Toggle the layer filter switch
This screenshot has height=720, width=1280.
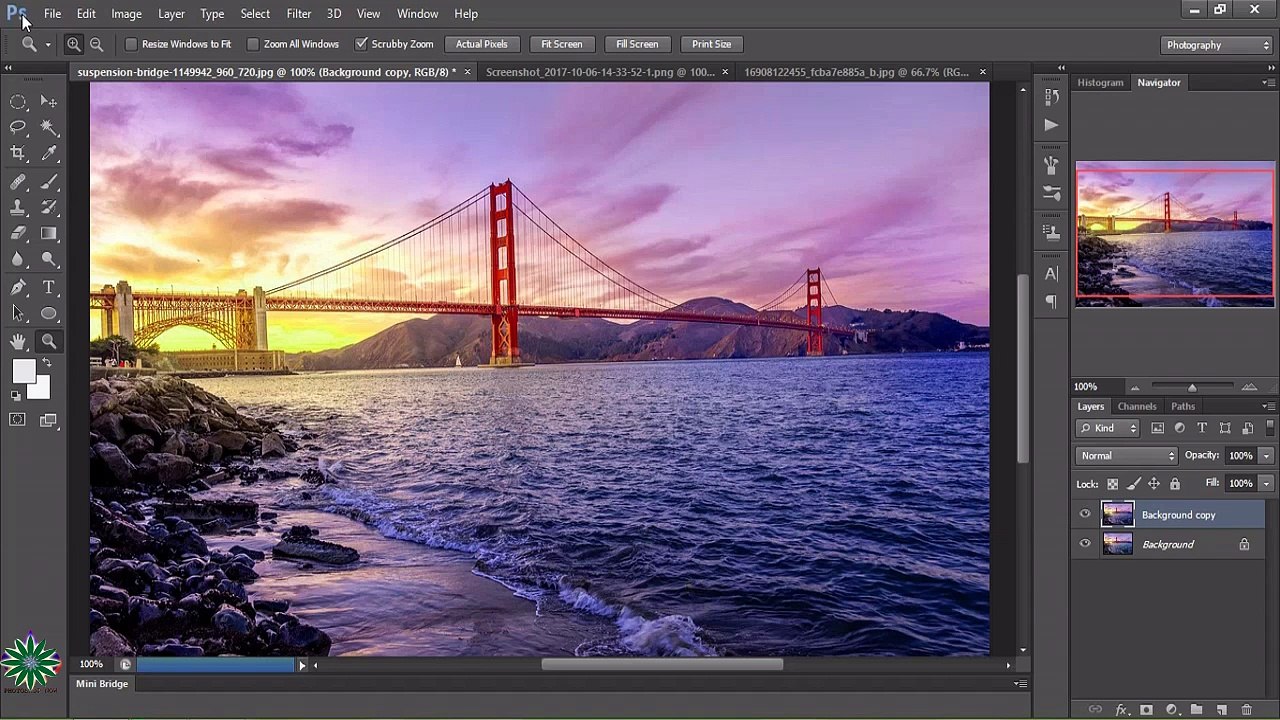(1270, 427)
